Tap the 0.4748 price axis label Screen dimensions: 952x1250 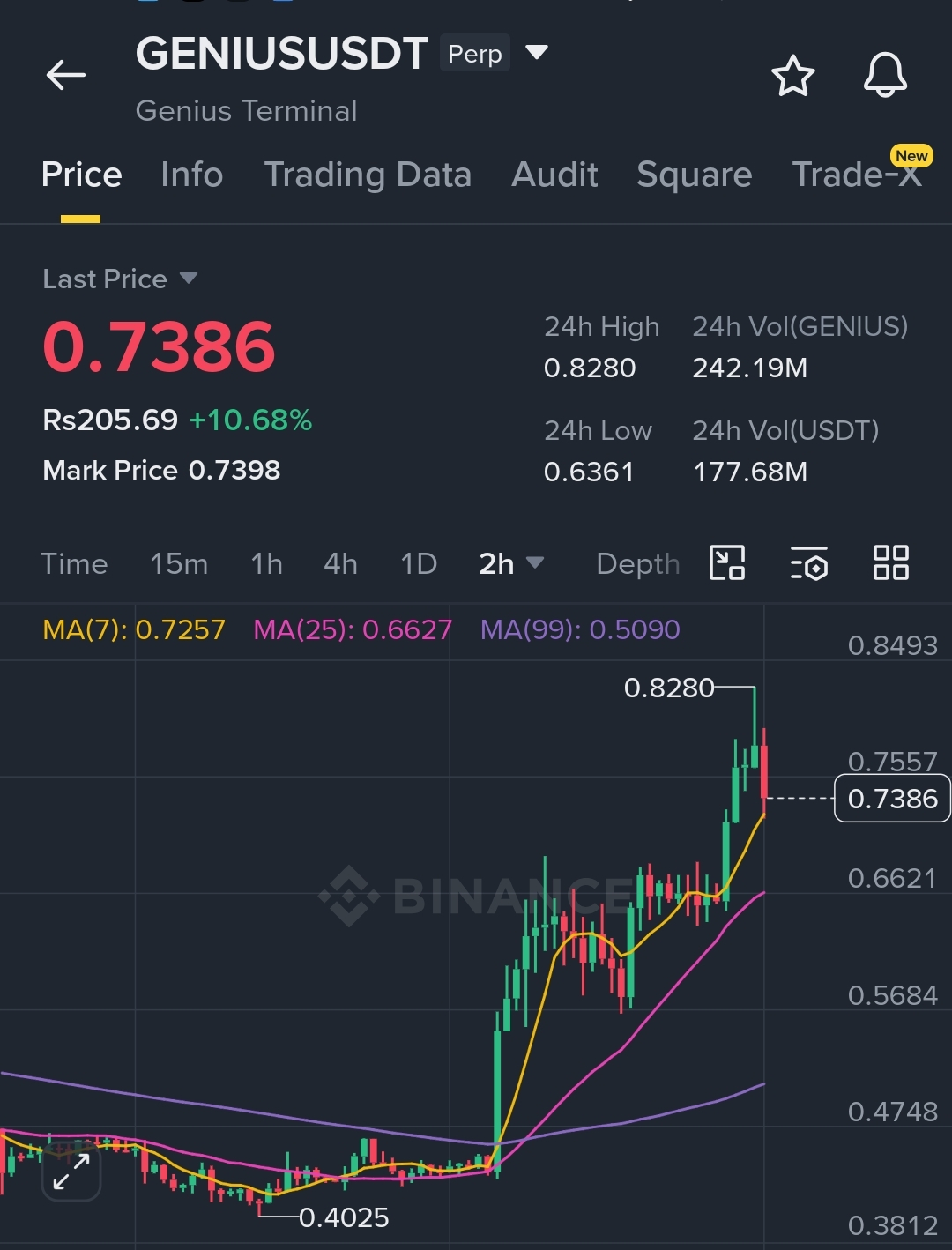[x=892, y=1112]
